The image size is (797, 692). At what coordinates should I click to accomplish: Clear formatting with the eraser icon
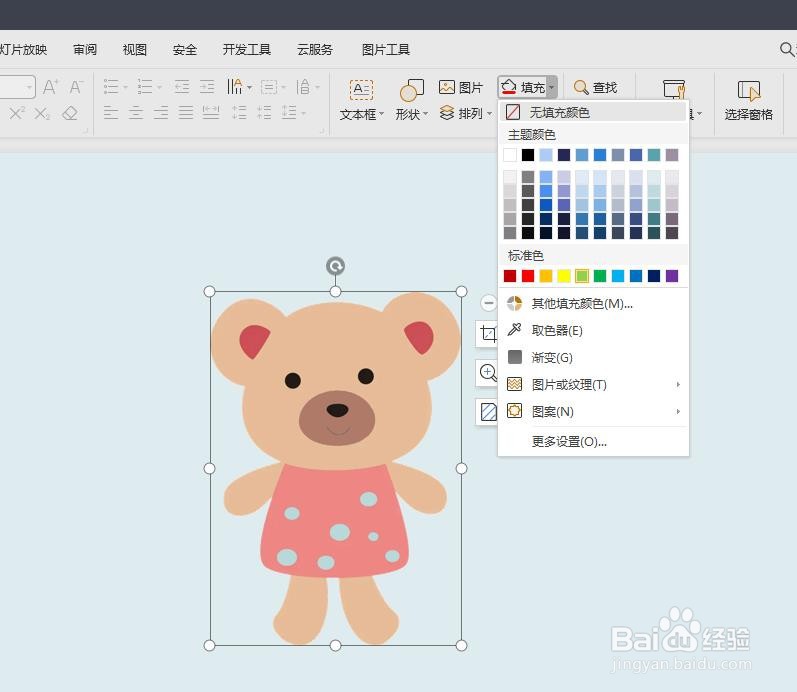tap(70, 113)
